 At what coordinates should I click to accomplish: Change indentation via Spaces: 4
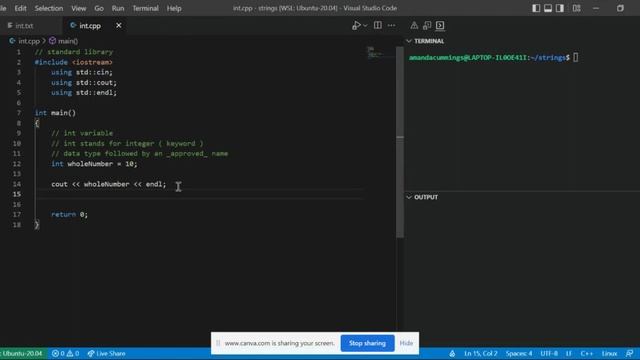pyautogui.click(x=519, y=353)
